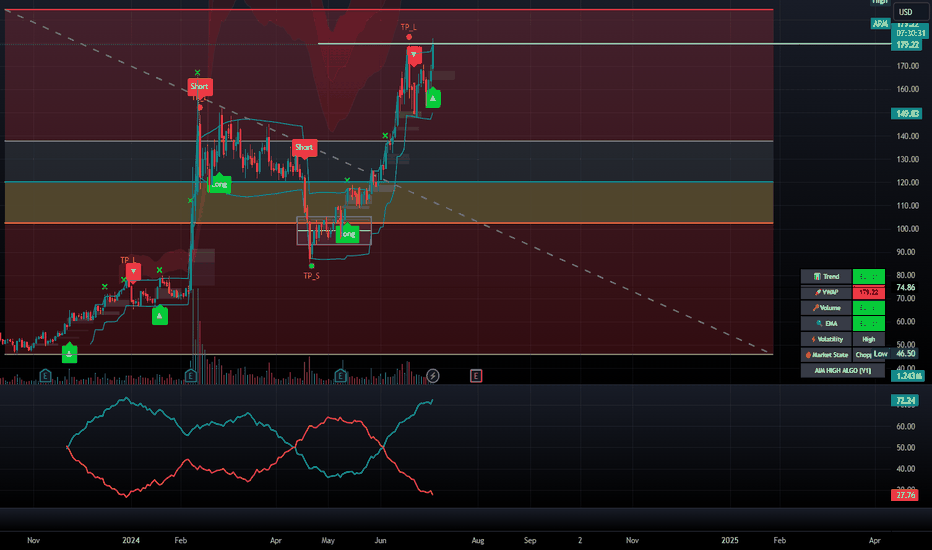This screenshot has height=550, width=932.
Task: Open the earnings marker near Nov
Action: (x=45, y=376)
